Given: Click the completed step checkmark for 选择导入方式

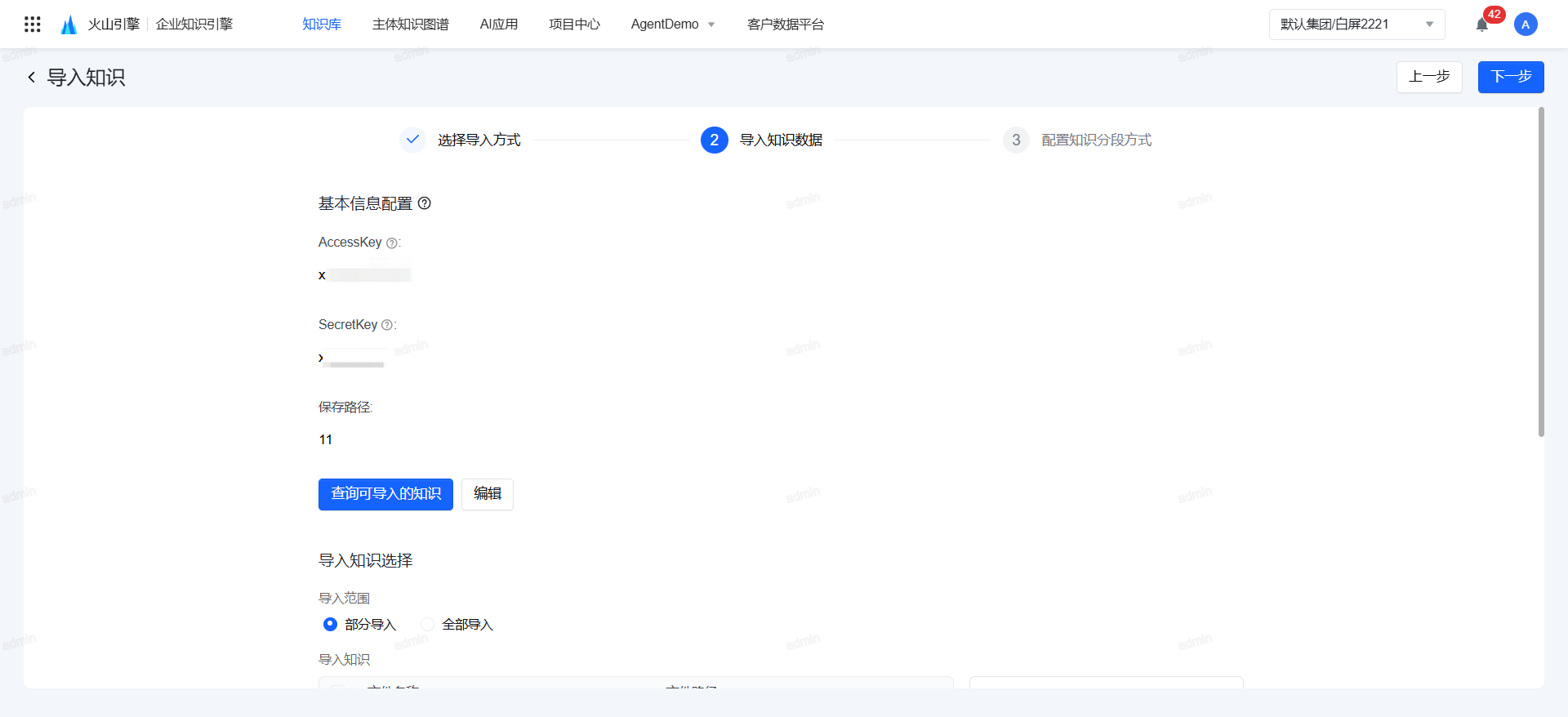Looking at the screenshot, I should (413, 140).
